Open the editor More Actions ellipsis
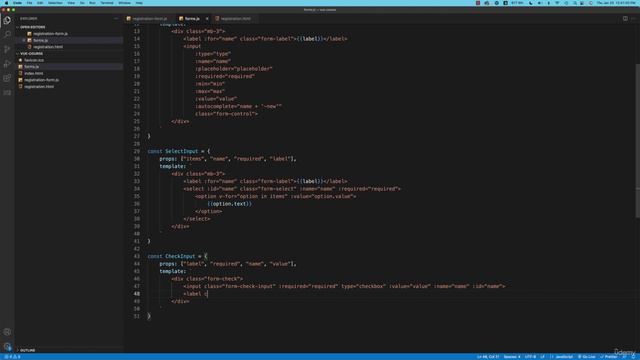The height and width of the screenshot is (360, 640). (x=633, y=18)
